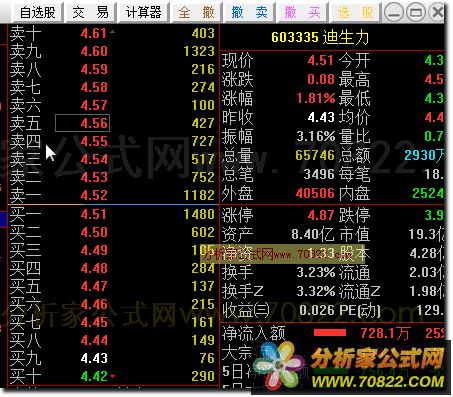Click the 振幅 value 3.16%
The width and height of the screenshot is (453, 397).
click(316, 136)
